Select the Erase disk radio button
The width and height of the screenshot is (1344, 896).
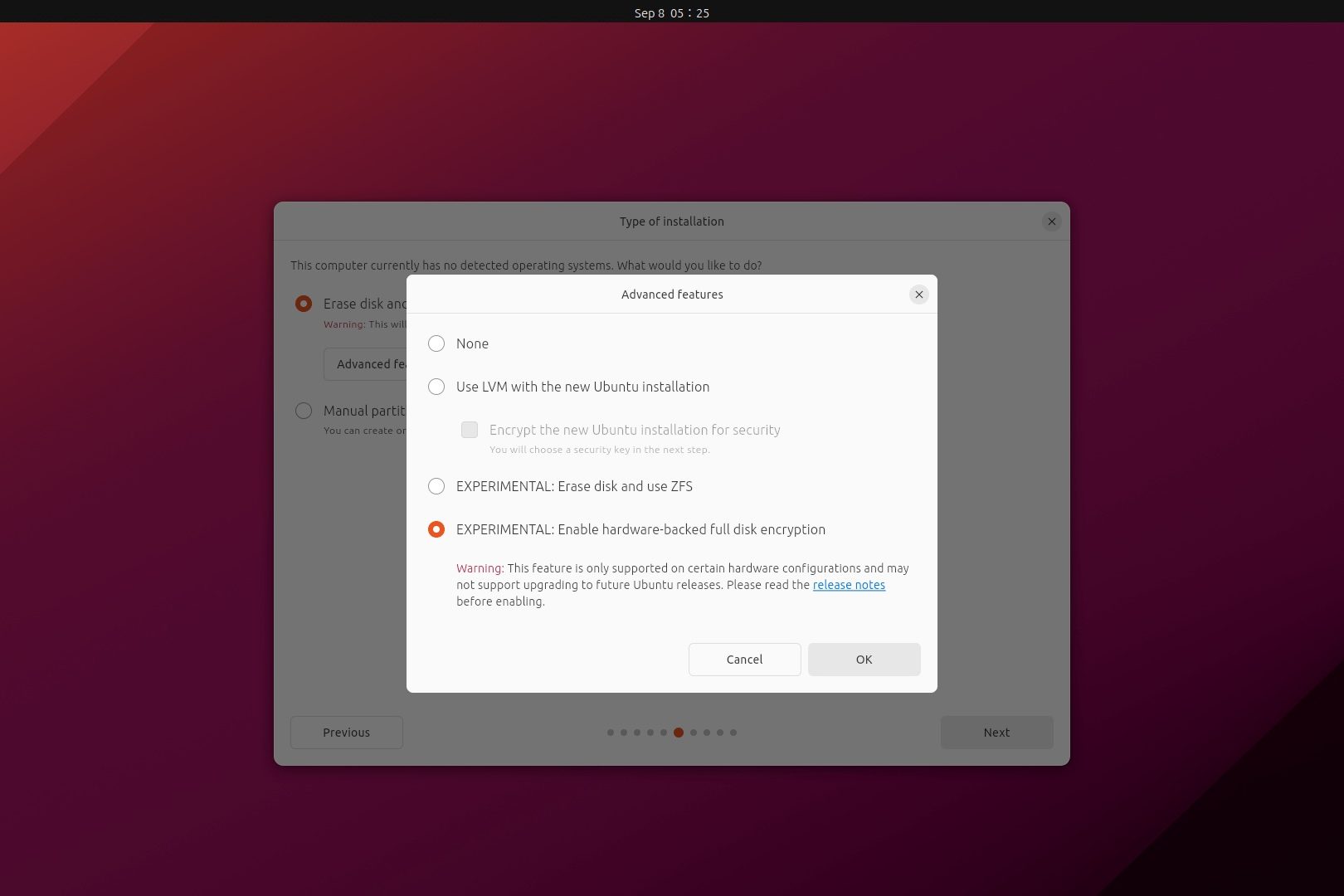coord(304,304)
